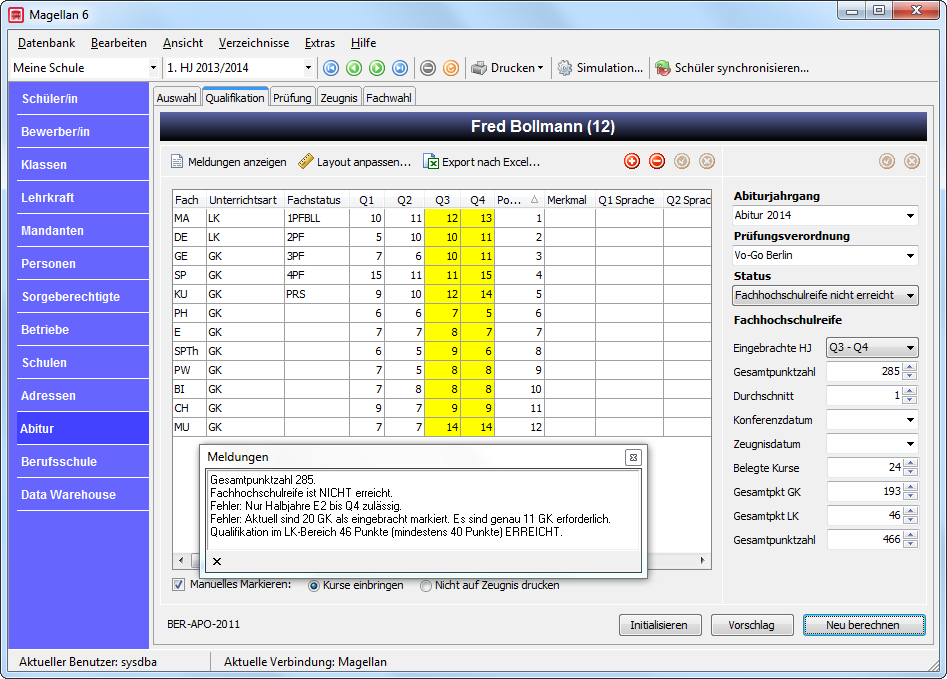Click the blue first-record navigation icon
This screenshot has width=947, height=679.
pyautogui.click(x=331, y=68)
